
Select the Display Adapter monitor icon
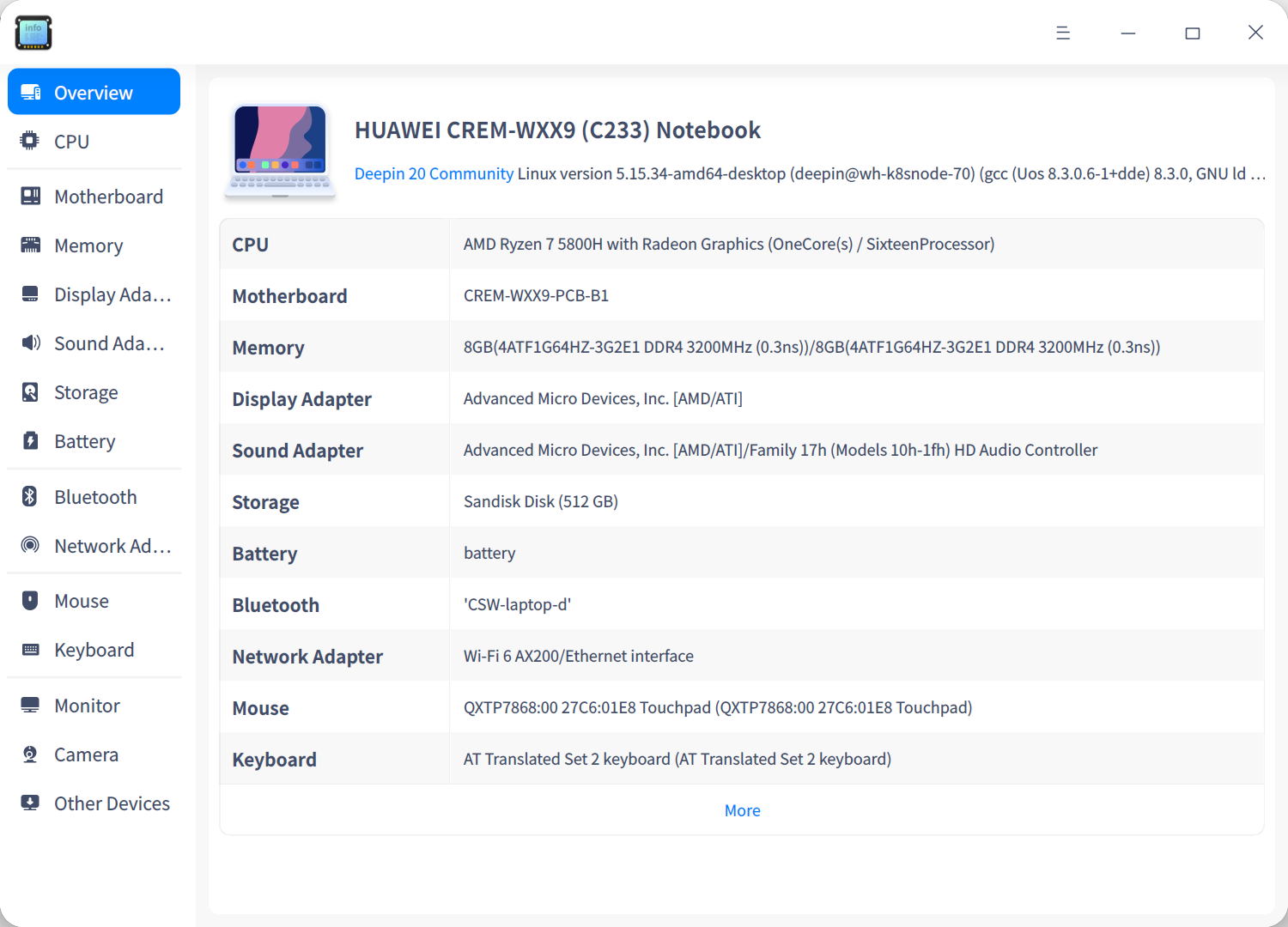[30, 294]
